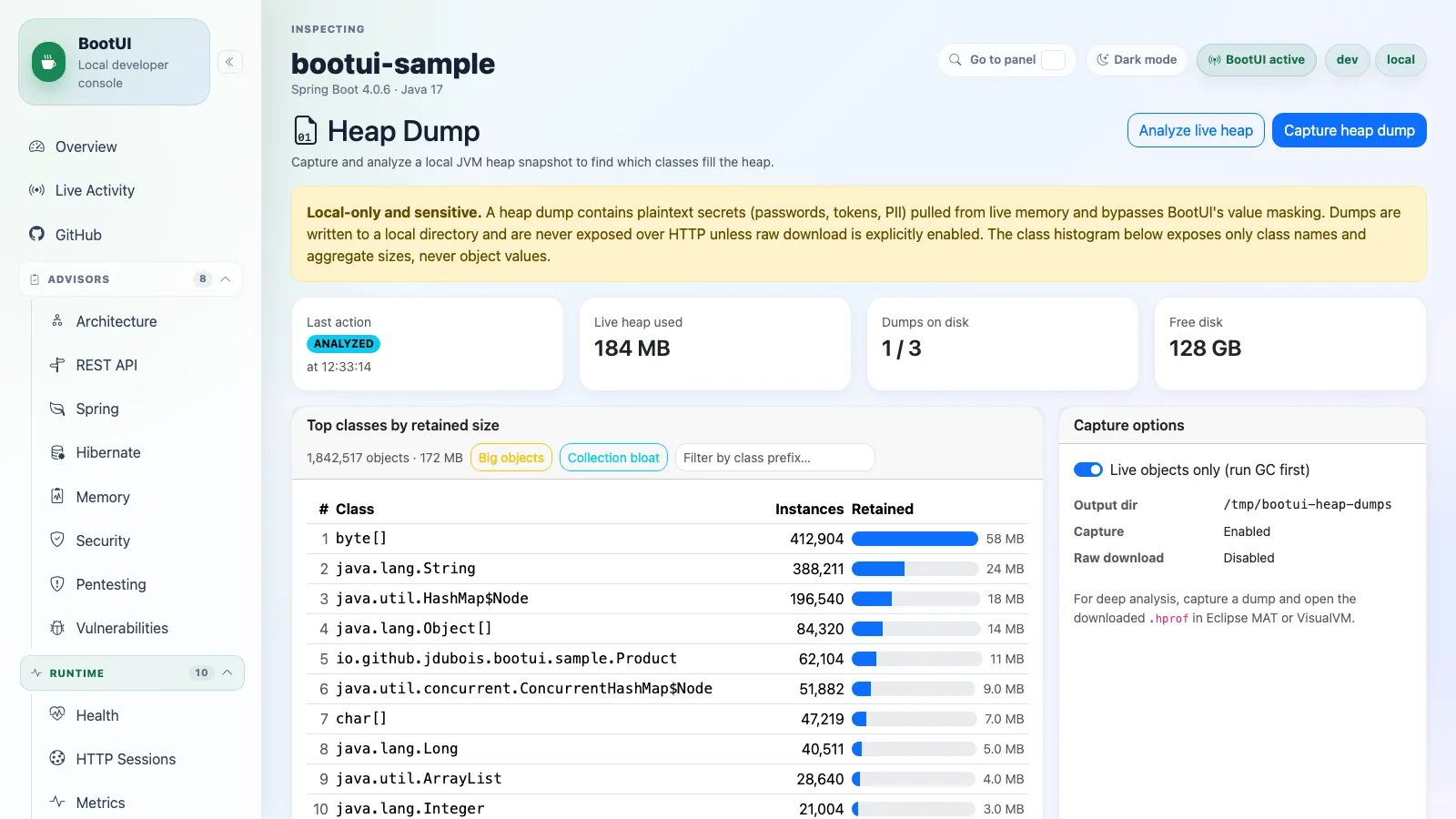The height and width of the screenshot is (819, 1456).
Task: Click the Memory file icon
Action: click(x=57, y=496)
